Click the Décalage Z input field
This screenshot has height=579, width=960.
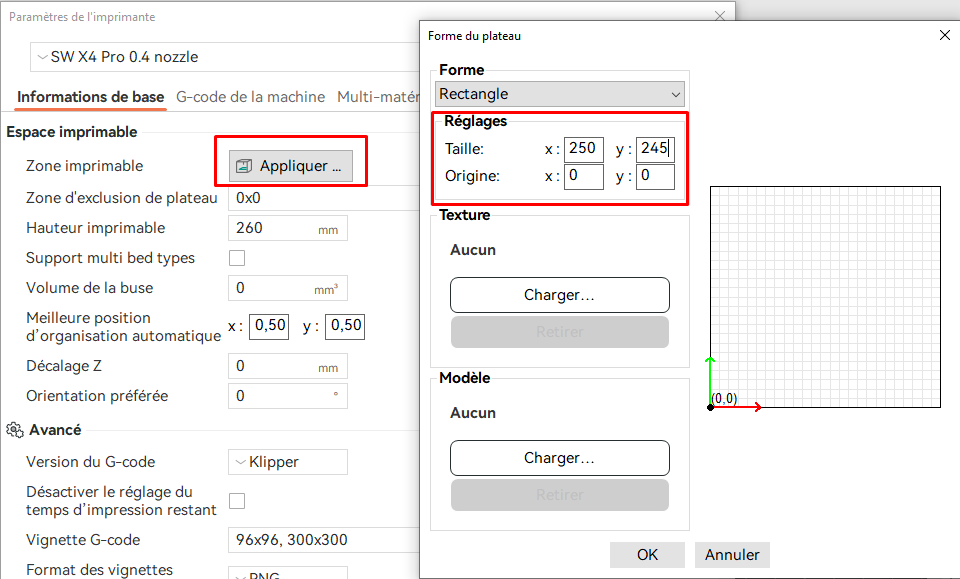288,366
